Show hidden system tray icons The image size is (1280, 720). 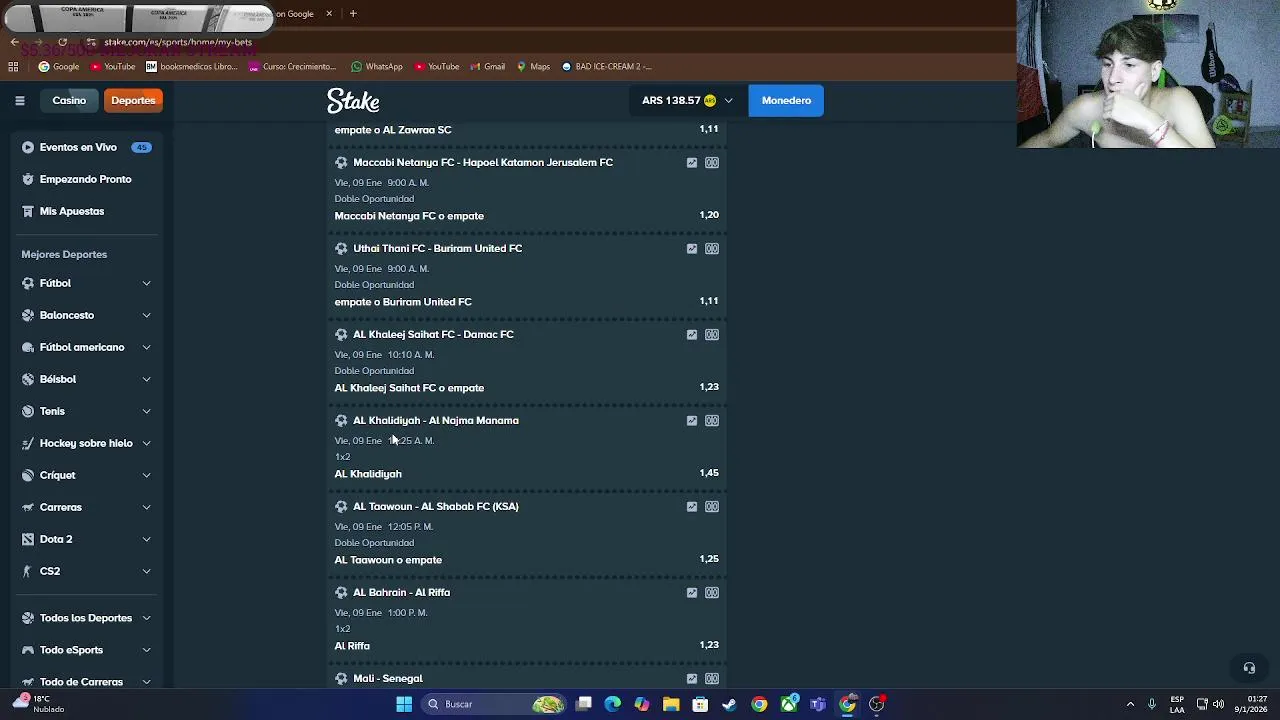pyautogui.click(x=1130, y=704)
